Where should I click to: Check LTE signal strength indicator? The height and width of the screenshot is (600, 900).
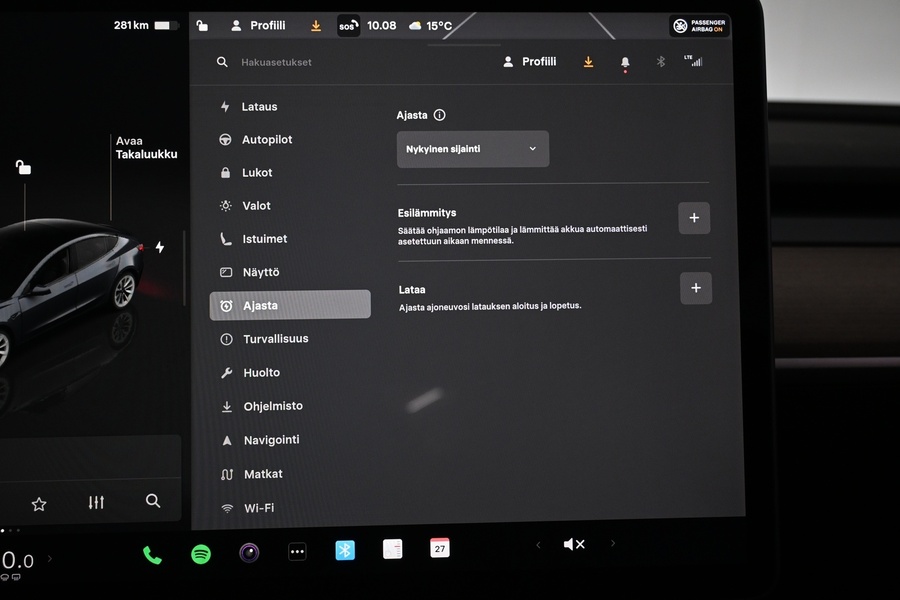(x=695, y=61)
